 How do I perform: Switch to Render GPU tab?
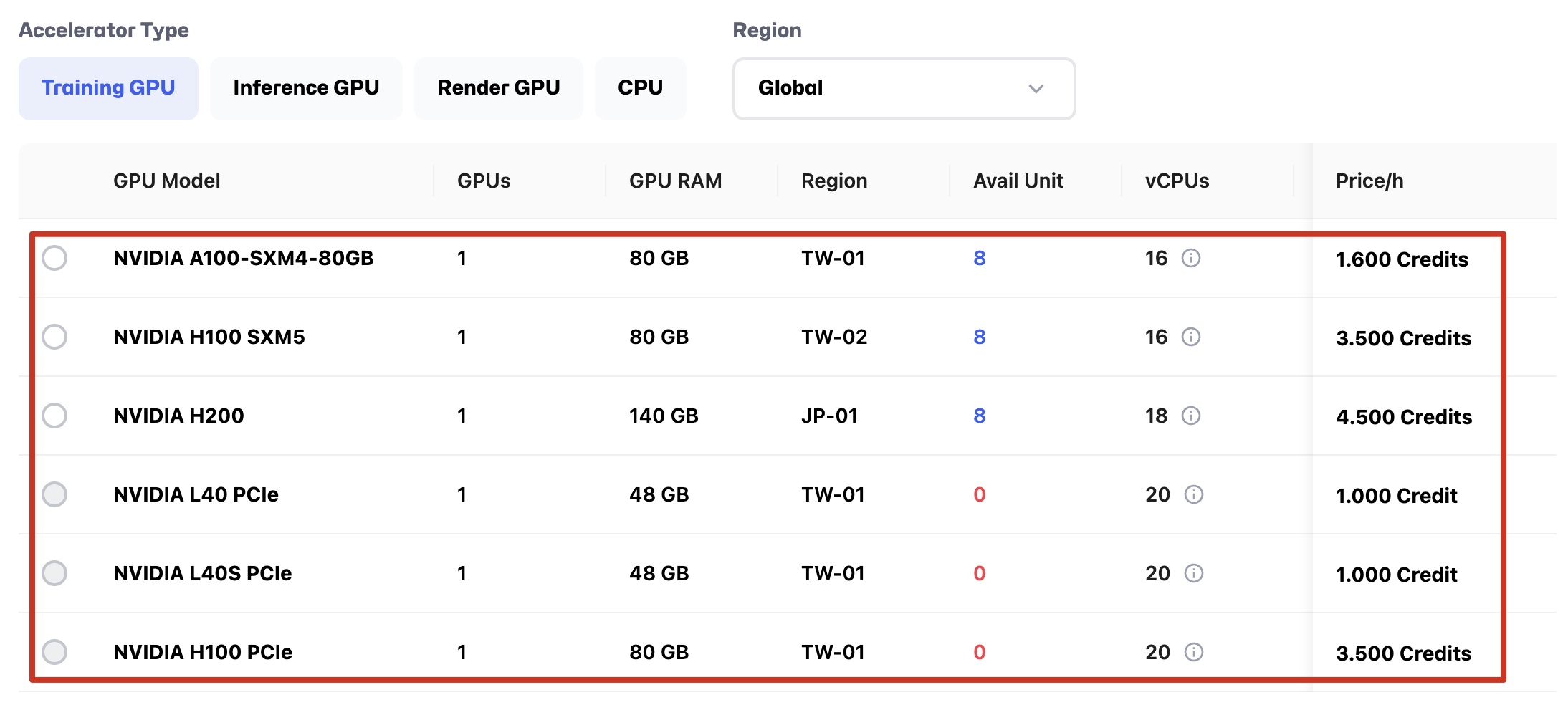pos(498,88)
